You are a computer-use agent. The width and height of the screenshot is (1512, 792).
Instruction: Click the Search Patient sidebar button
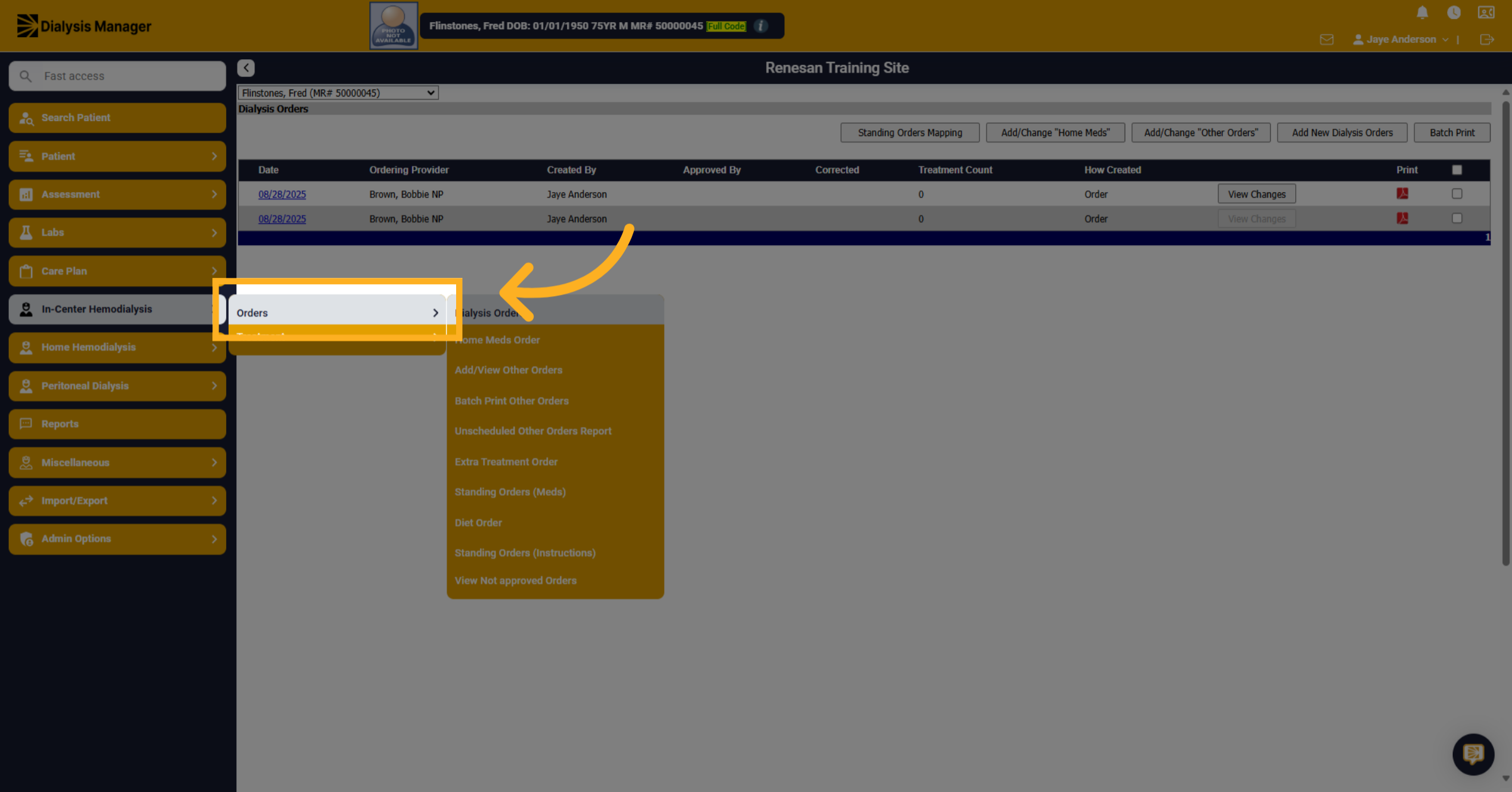pos(117,118)
